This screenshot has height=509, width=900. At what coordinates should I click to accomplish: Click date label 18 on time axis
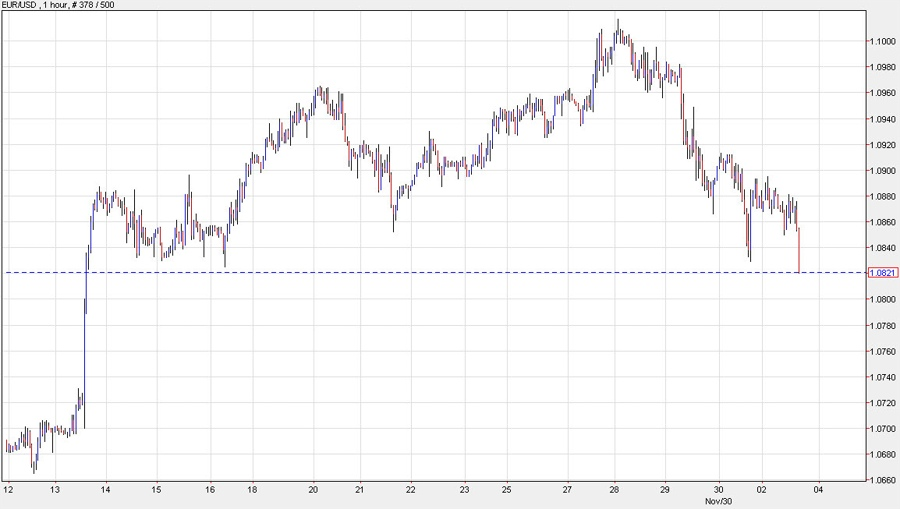point(253,490)
